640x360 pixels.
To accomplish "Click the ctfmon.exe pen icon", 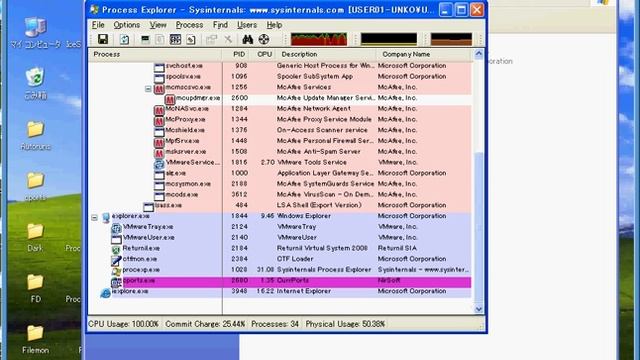I will coord(116,260).
